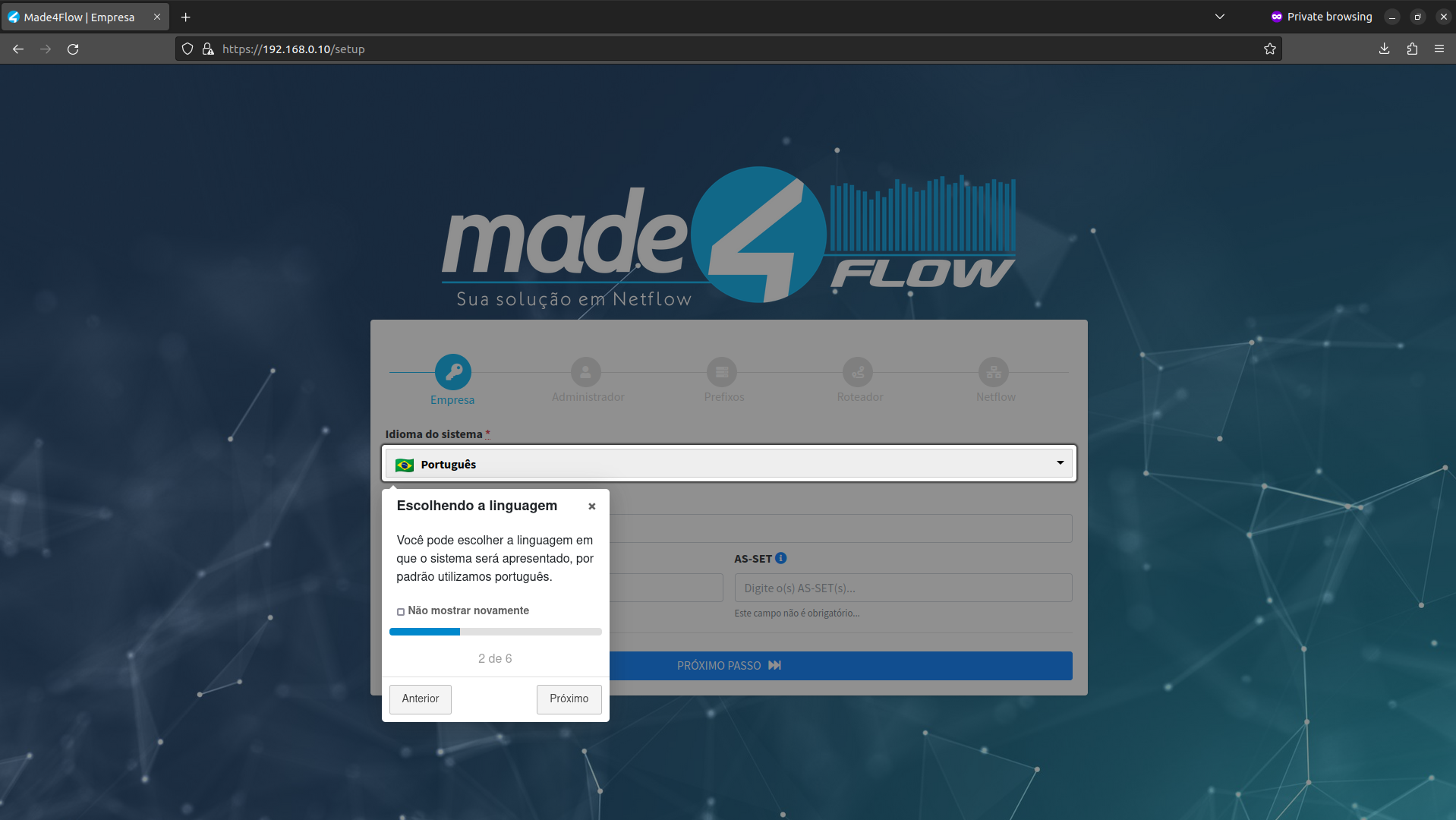Open a new browser tab
The height and width of the screenshot is (820, 1456).
pyautogui.click(x=185, y=17)
